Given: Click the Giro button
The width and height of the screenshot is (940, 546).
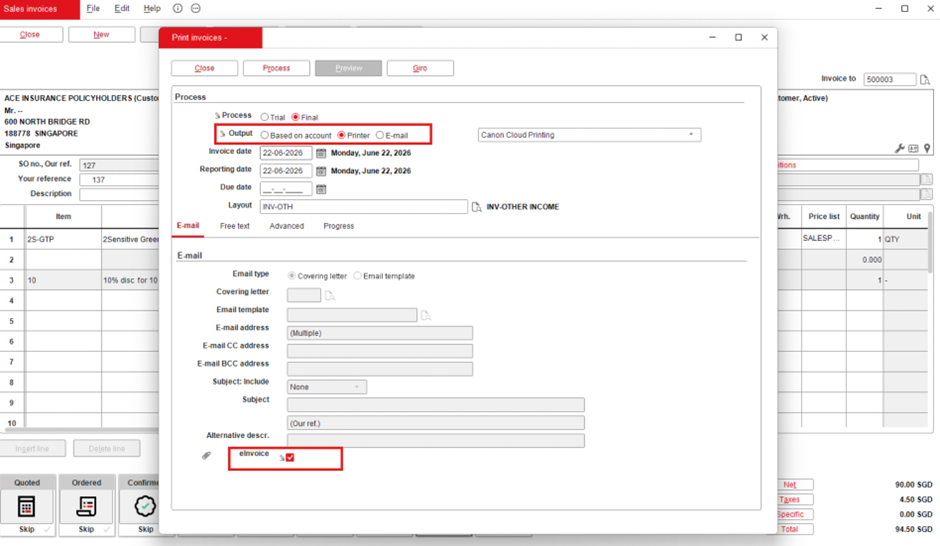Looking at the screenshot, I should coord(420,68).
